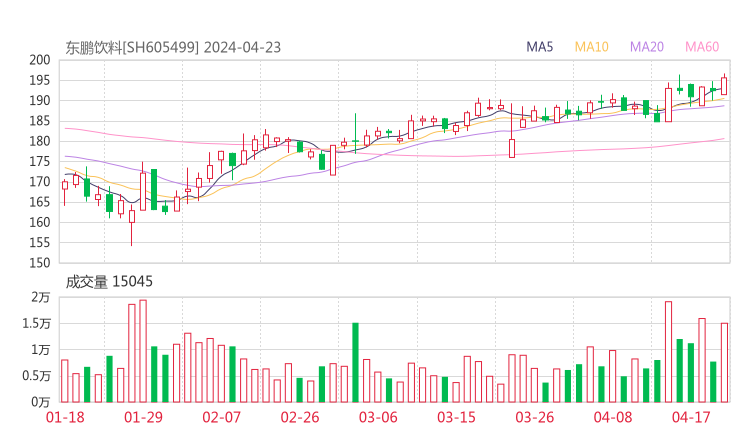Click the 02-26 date label
This screenshot has height=440, width=740.
300,417
